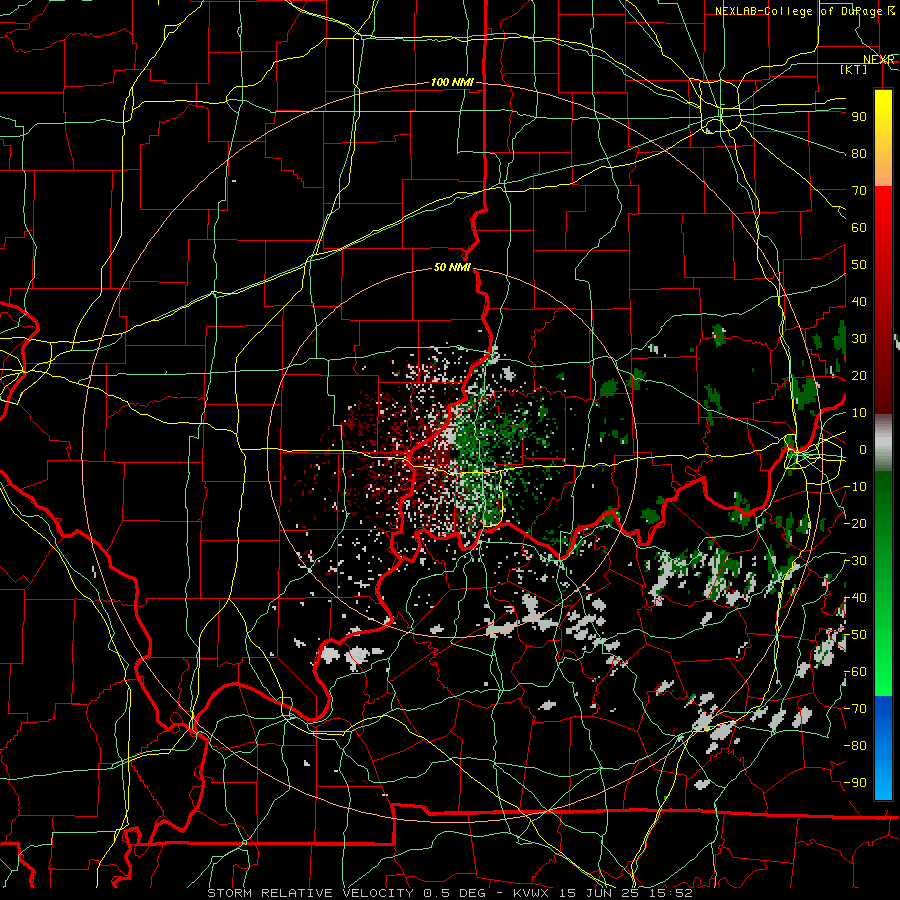Viewport: 900px width, 900px height.
Task: Click "STORM RELATIVE VELOCITY" in the caption
Action: (313, 893)
